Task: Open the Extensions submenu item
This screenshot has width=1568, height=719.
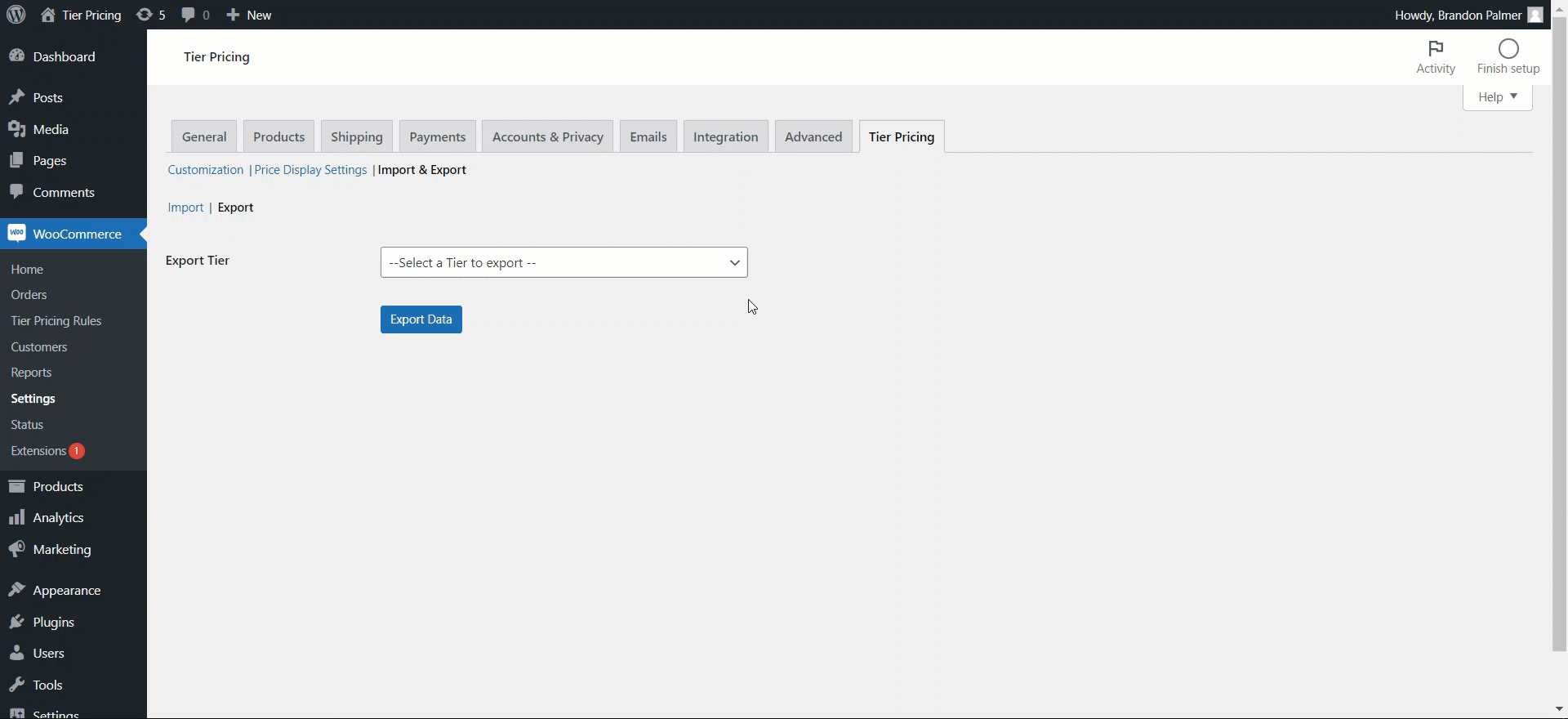Action: 38,451
